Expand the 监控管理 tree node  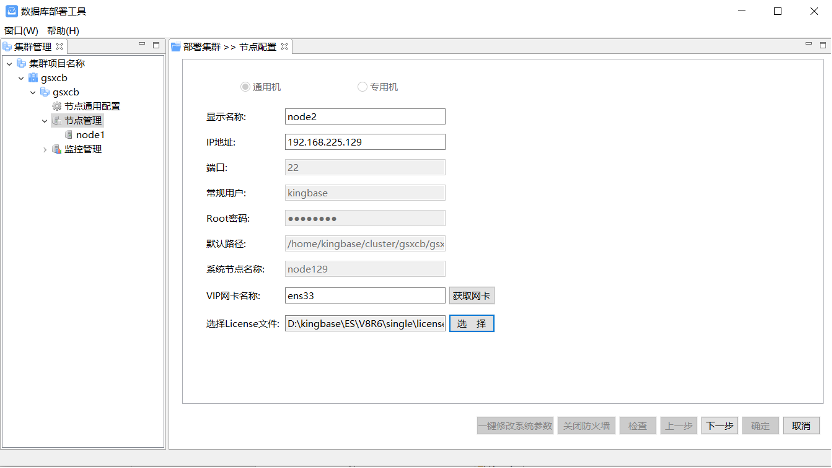pyautogui.click(x=45, y=150)
